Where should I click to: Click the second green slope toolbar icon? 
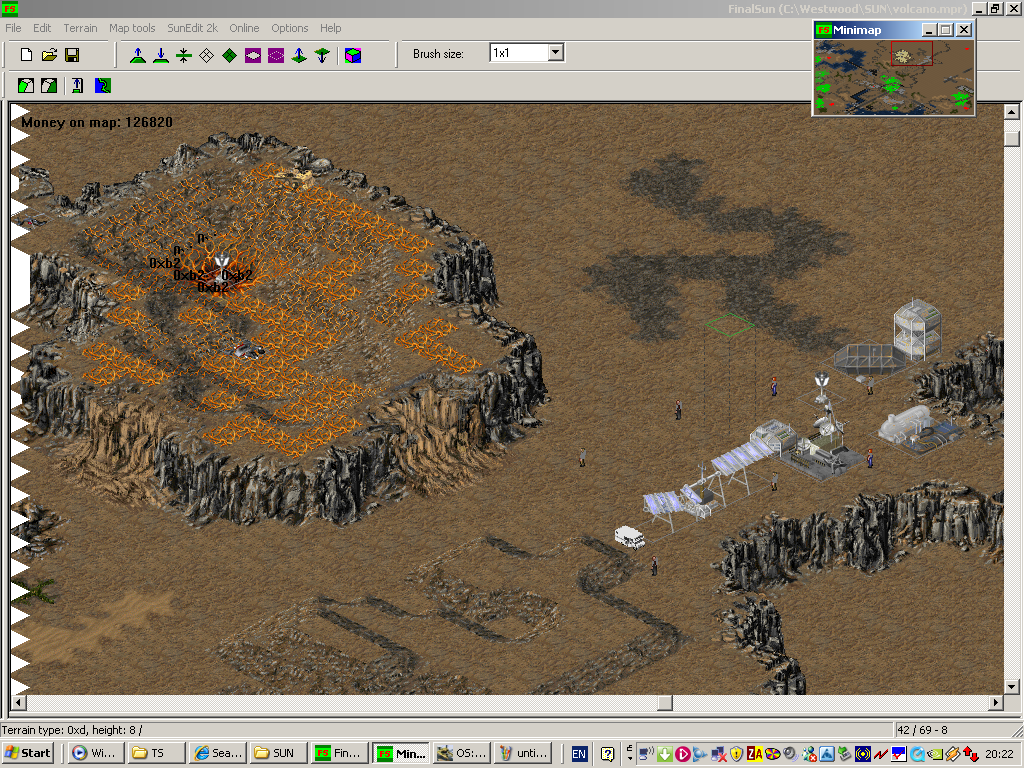pyautogui.click(x=49, y=86)
